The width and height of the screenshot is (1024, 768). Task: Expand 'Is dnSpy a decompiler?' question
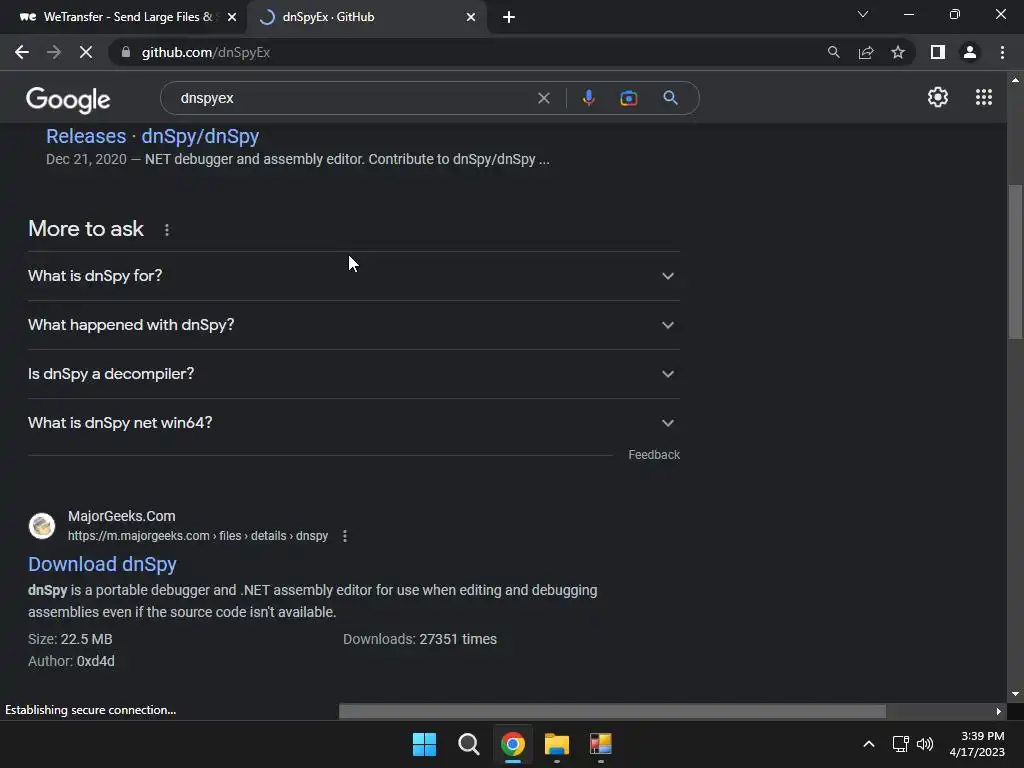(354, 374)
